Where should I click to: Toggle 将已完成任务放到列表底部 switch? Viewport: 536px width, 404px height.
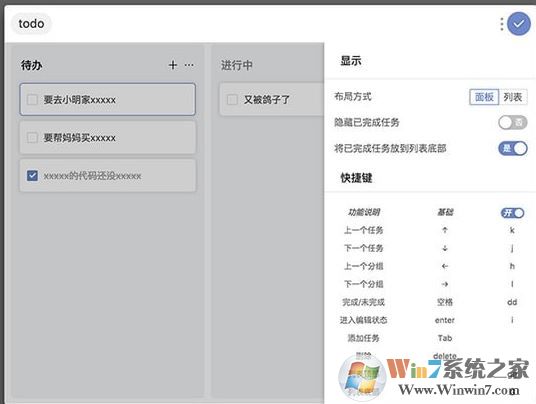coord(512,148)
